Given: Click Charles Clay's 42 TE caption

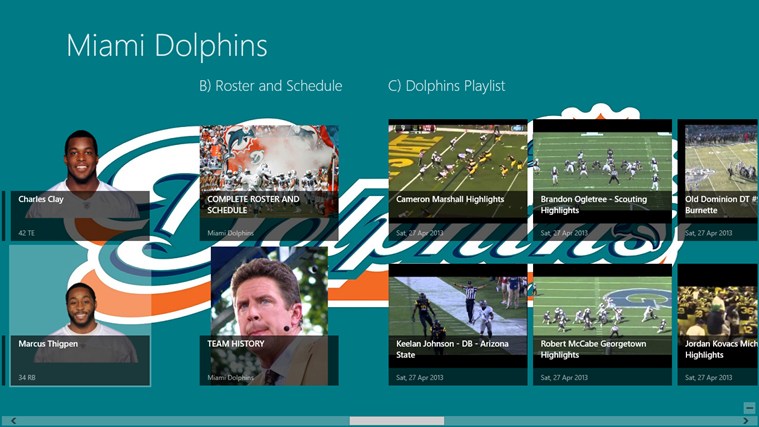Looking at the screenshot, I should (27, 233).
